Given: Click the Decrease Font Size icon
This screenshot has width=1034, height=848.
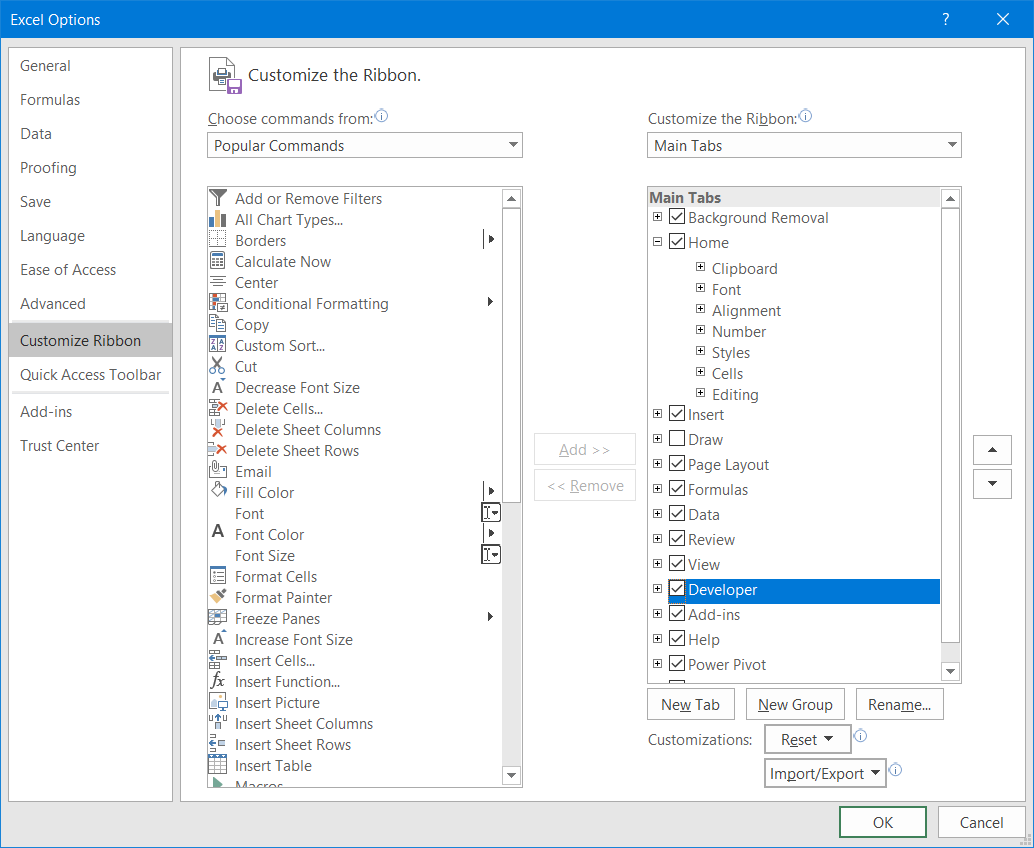Looking at the screenshot, I should [x=218, y=387].
